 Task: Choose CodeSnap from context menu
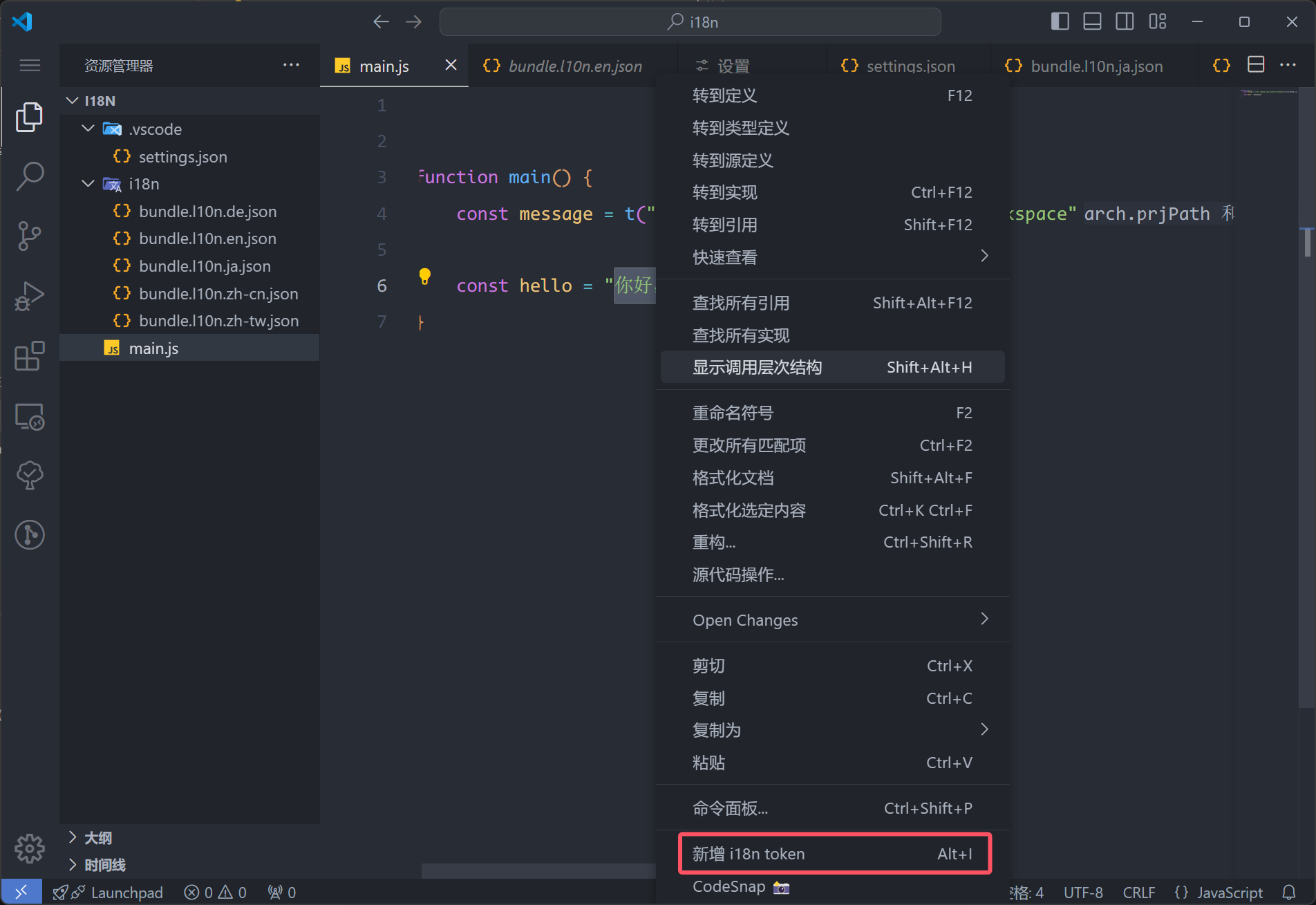[x=832, y=886]
